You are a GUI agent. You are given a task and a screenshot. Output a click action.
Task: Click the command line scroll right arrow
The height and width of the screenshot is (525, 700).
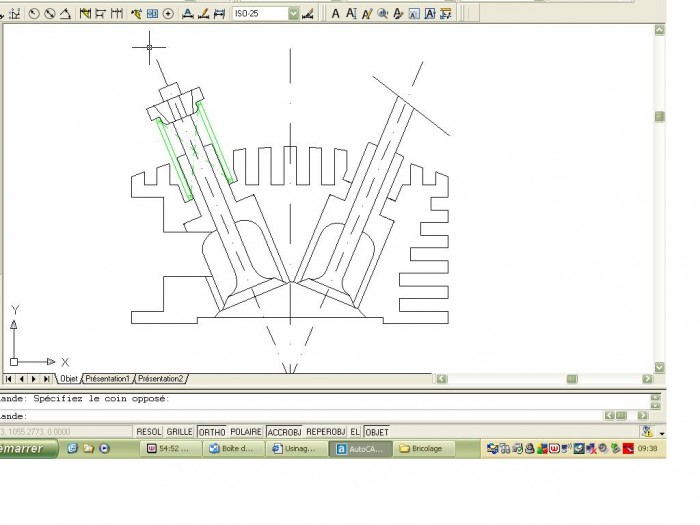642,416
